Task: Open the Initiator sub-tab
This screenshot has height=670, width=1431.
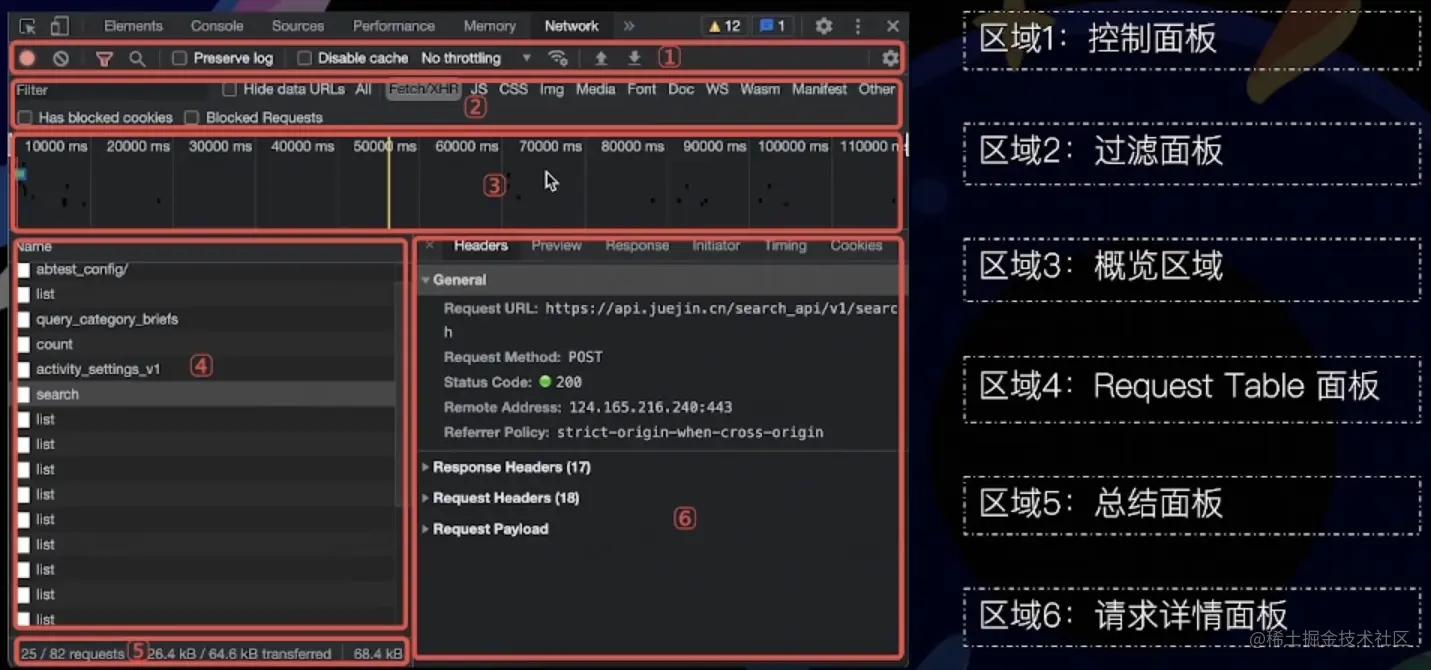Action: (716, 245)
